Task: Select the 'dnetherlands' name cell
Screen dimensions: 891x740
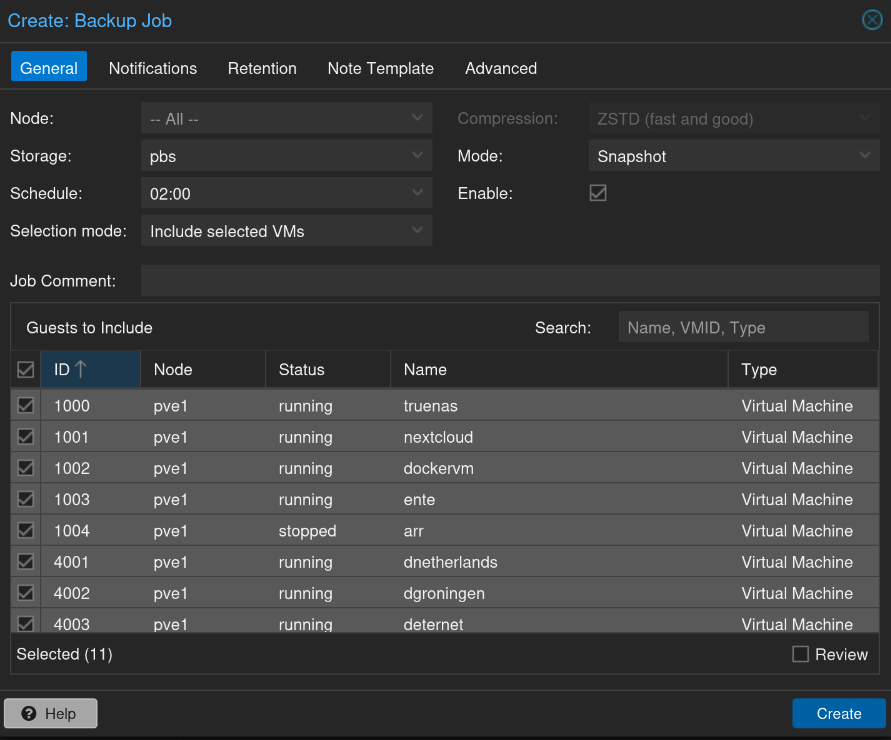Action: pyautogui.click(x=559, y=562)
